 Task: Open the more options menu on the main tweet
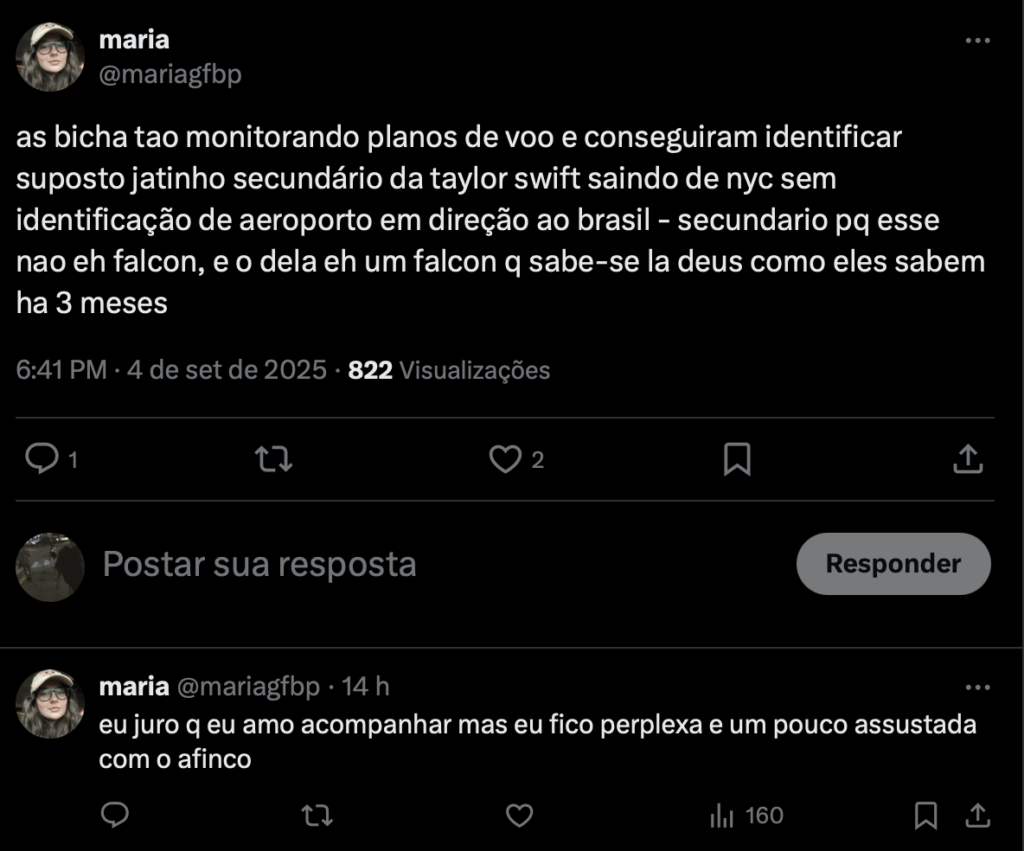point(977,38)
